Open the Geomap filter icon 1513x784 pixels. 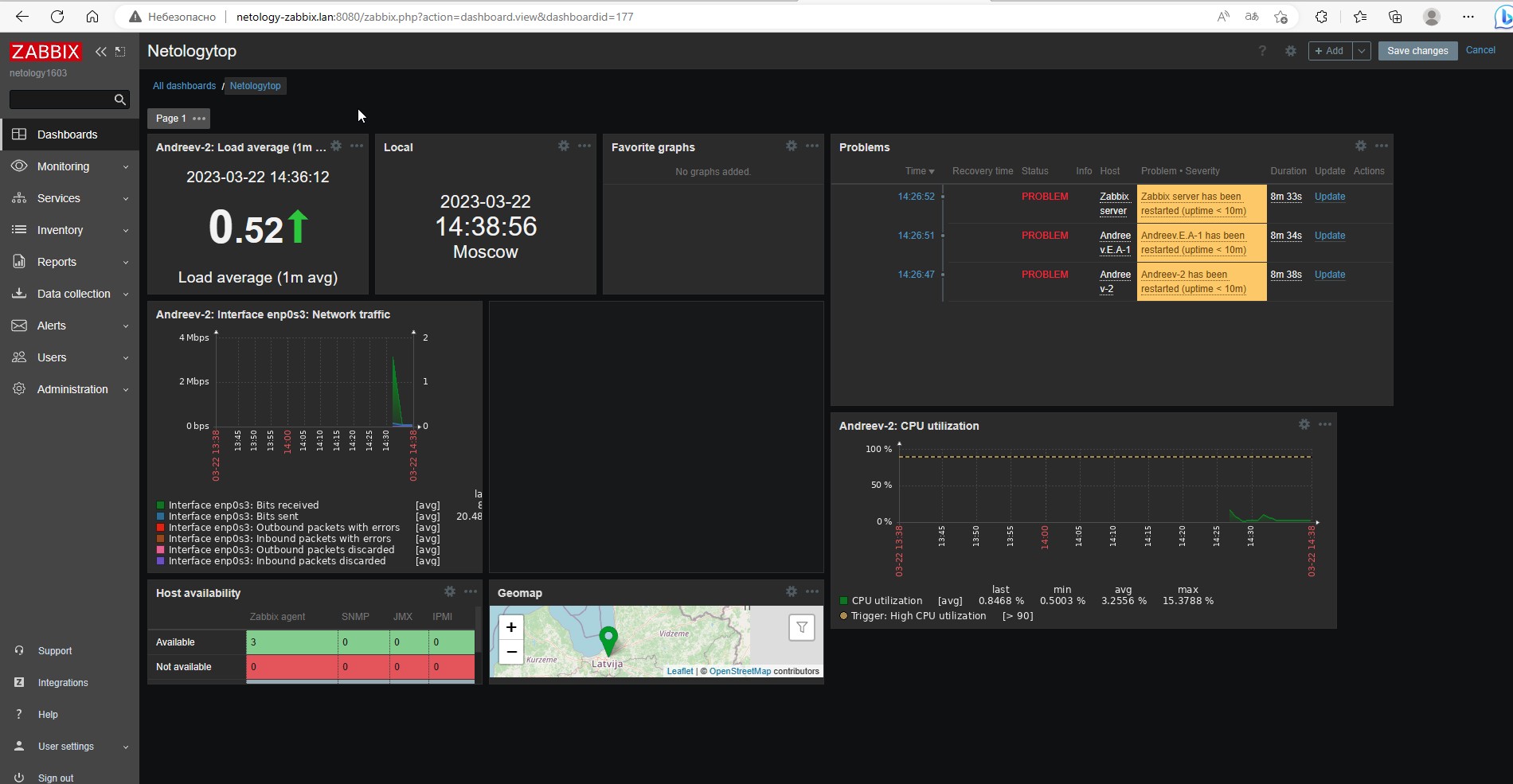tap(802, 627)
